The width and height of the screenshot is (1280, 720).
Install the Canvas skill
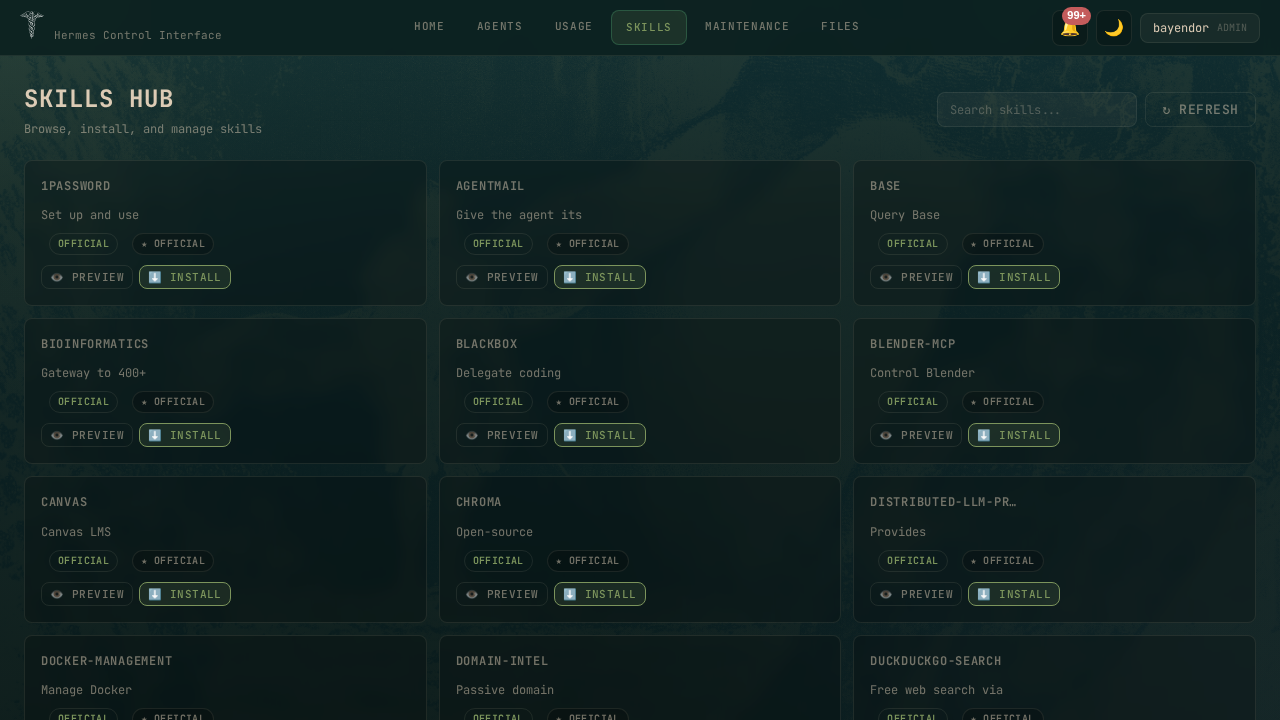(x=185, y=594)
